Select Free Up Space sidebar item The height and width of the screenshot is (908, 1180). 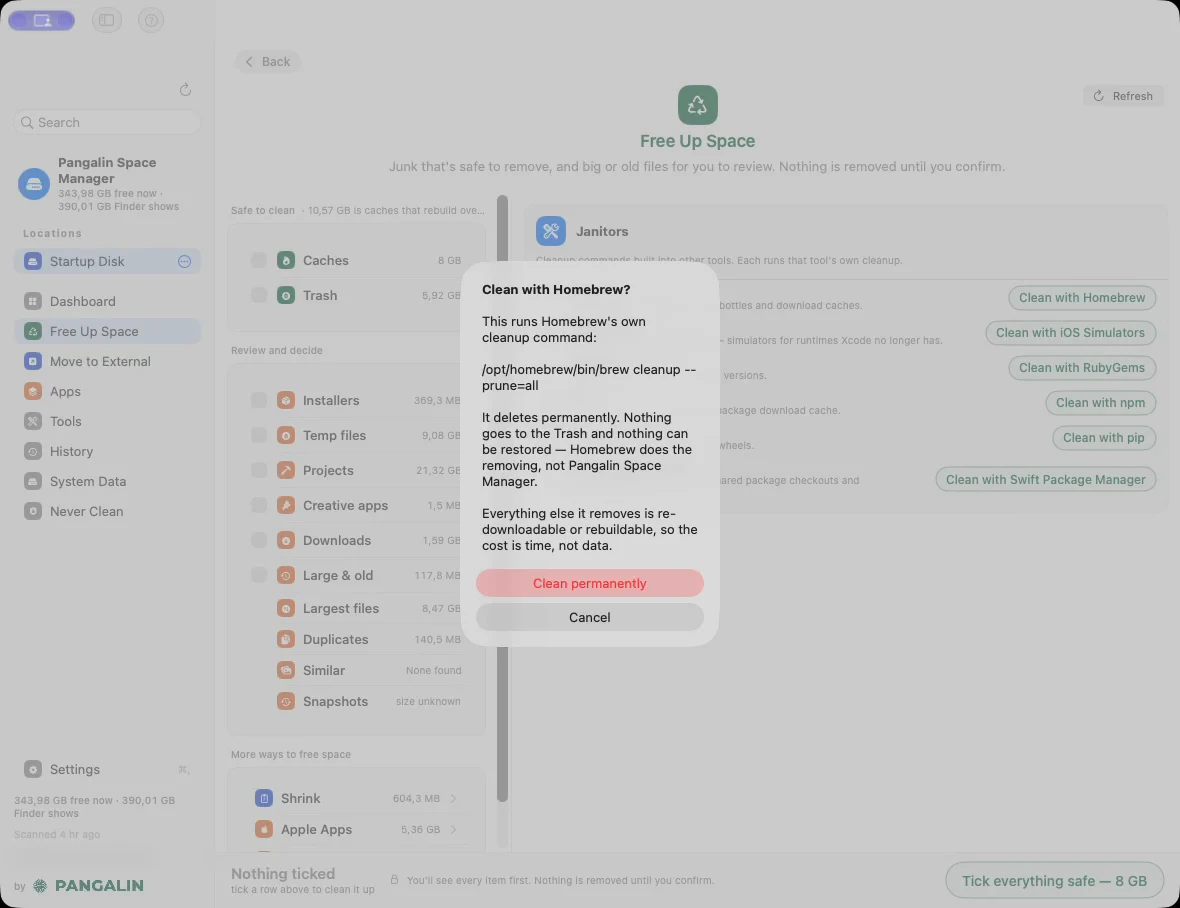tap(107, 331)
